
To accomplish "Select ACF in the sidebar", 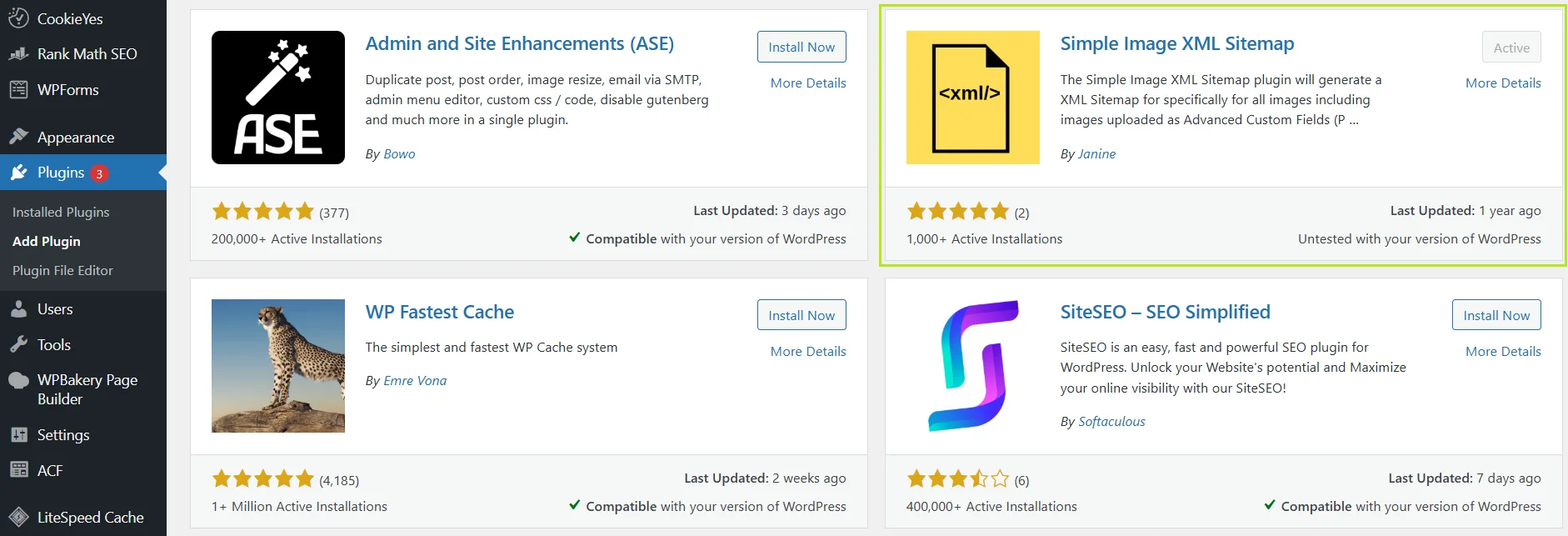I will (50, 470).
